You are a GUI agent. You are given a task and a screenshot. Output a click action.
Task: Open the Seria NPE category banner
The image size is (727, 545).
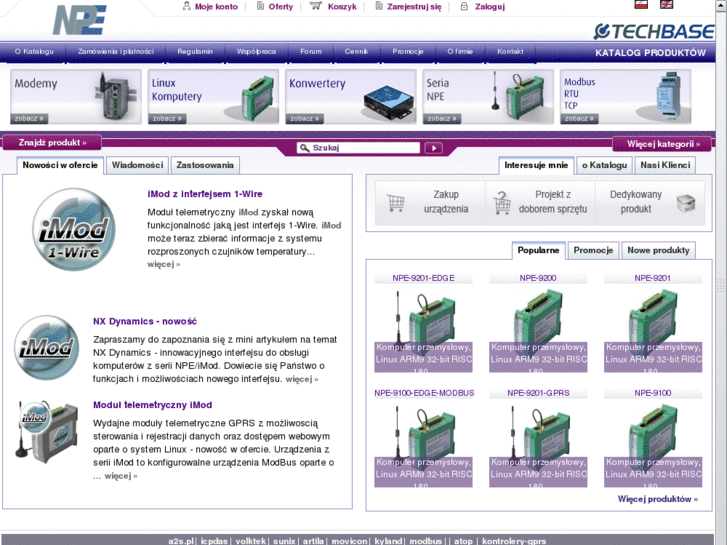[x=488, y=96]
